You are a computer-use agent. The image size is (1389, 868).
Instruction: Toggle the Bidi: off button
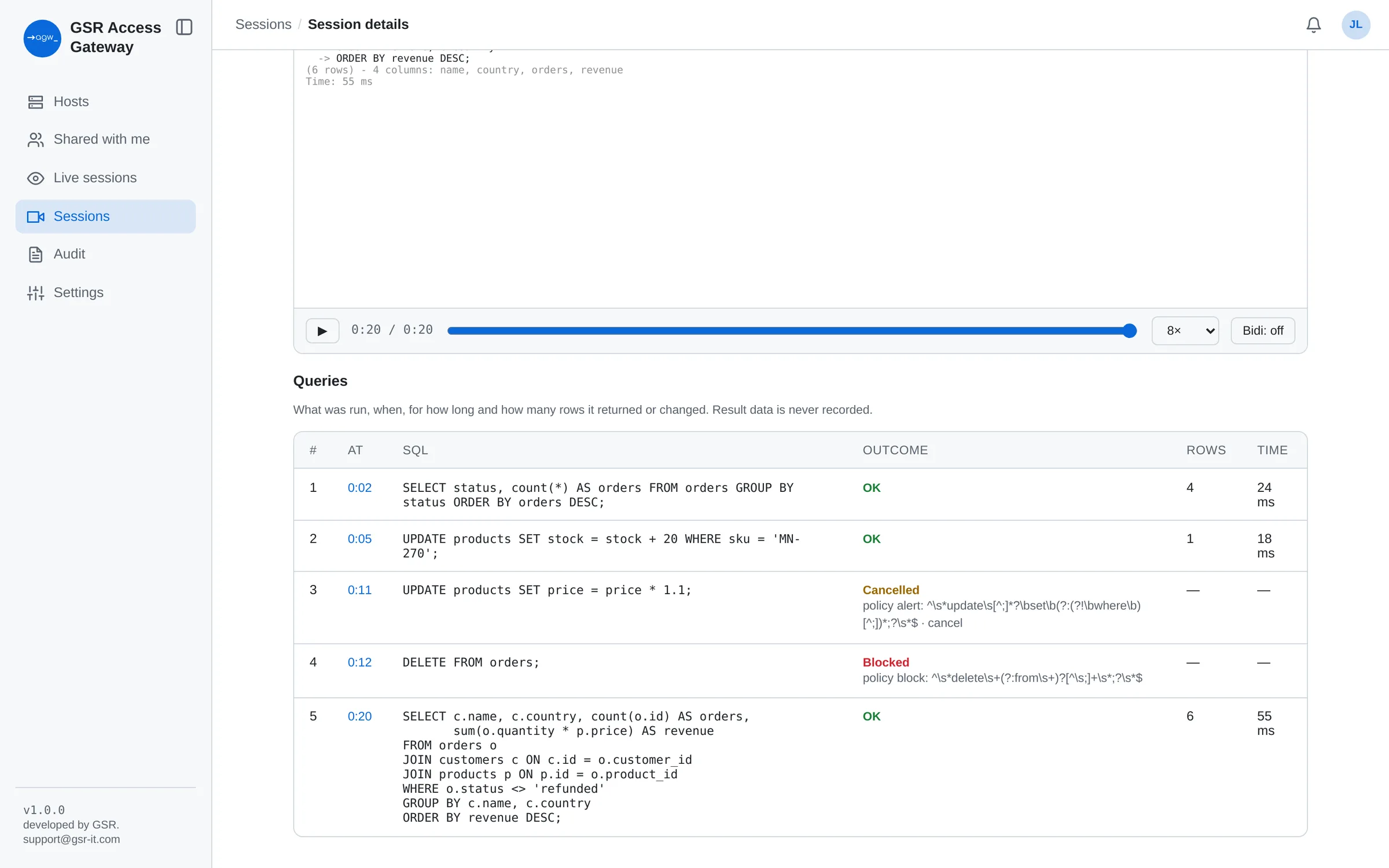point(1263,331)
